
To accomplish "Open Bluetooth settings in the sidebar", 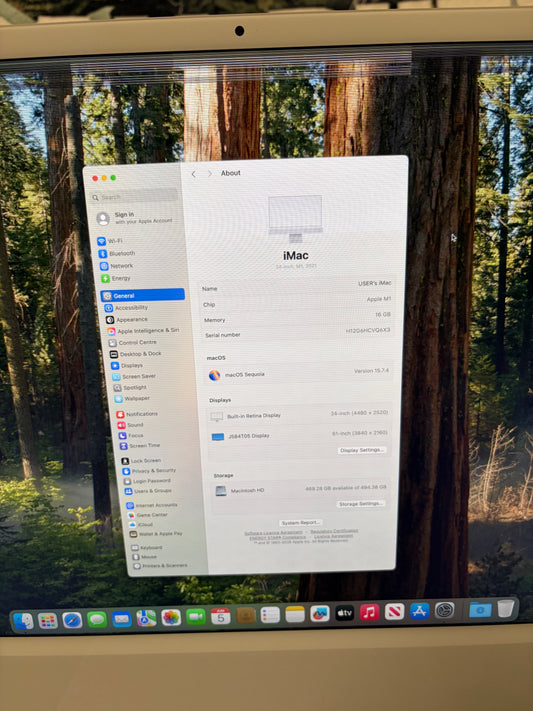I will coord(117,253).
